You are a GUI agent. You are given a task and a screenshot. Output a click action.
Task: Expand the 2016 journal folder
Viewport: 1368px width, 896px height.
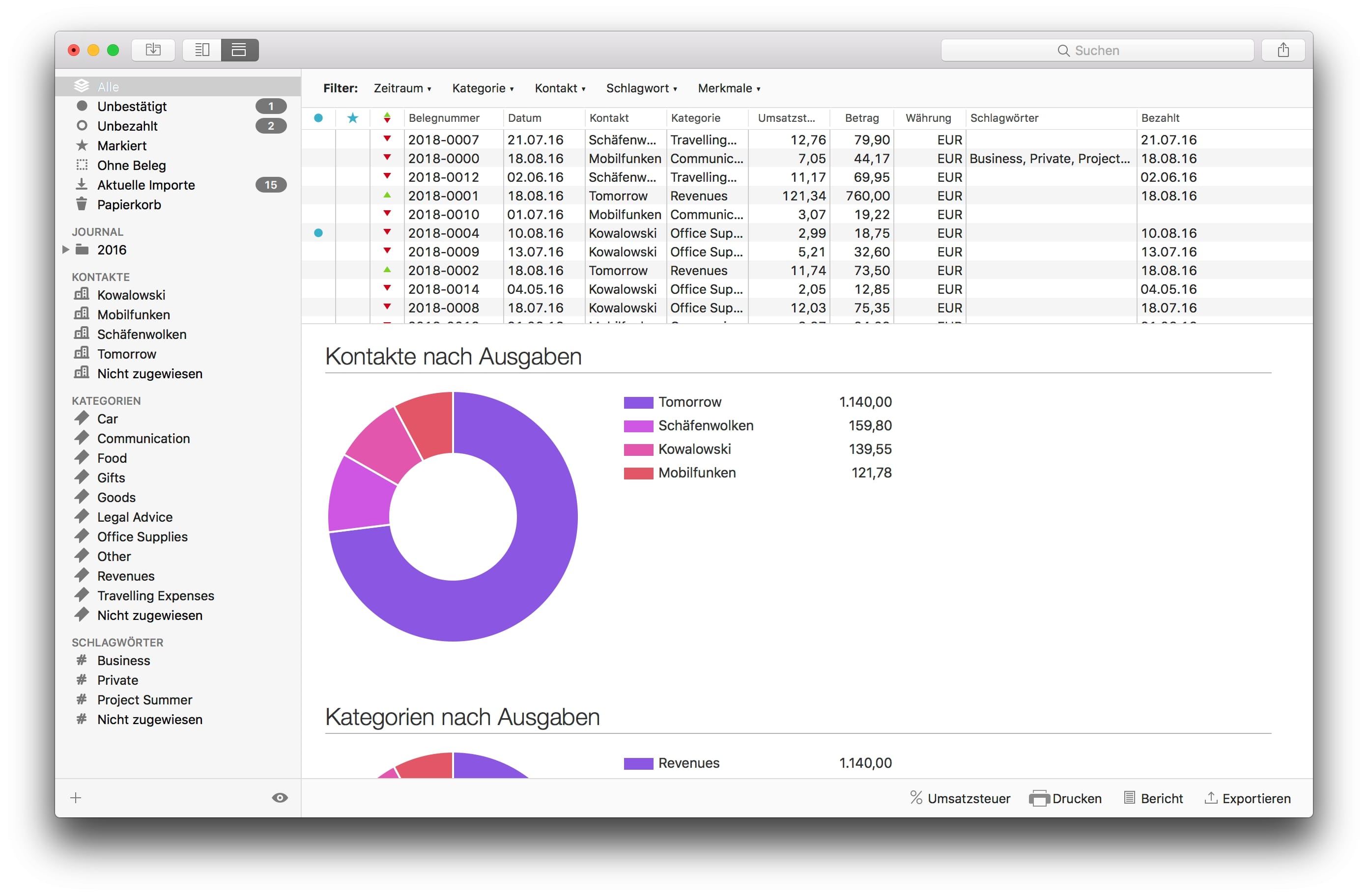point(65,250)
